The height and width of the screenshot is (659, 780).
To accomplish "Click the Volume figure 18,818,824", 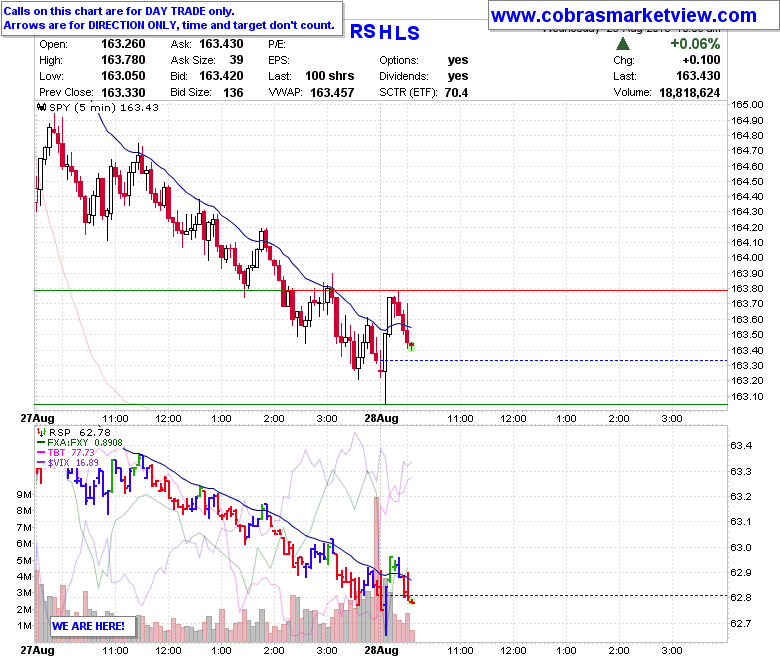I will (689, 93).
